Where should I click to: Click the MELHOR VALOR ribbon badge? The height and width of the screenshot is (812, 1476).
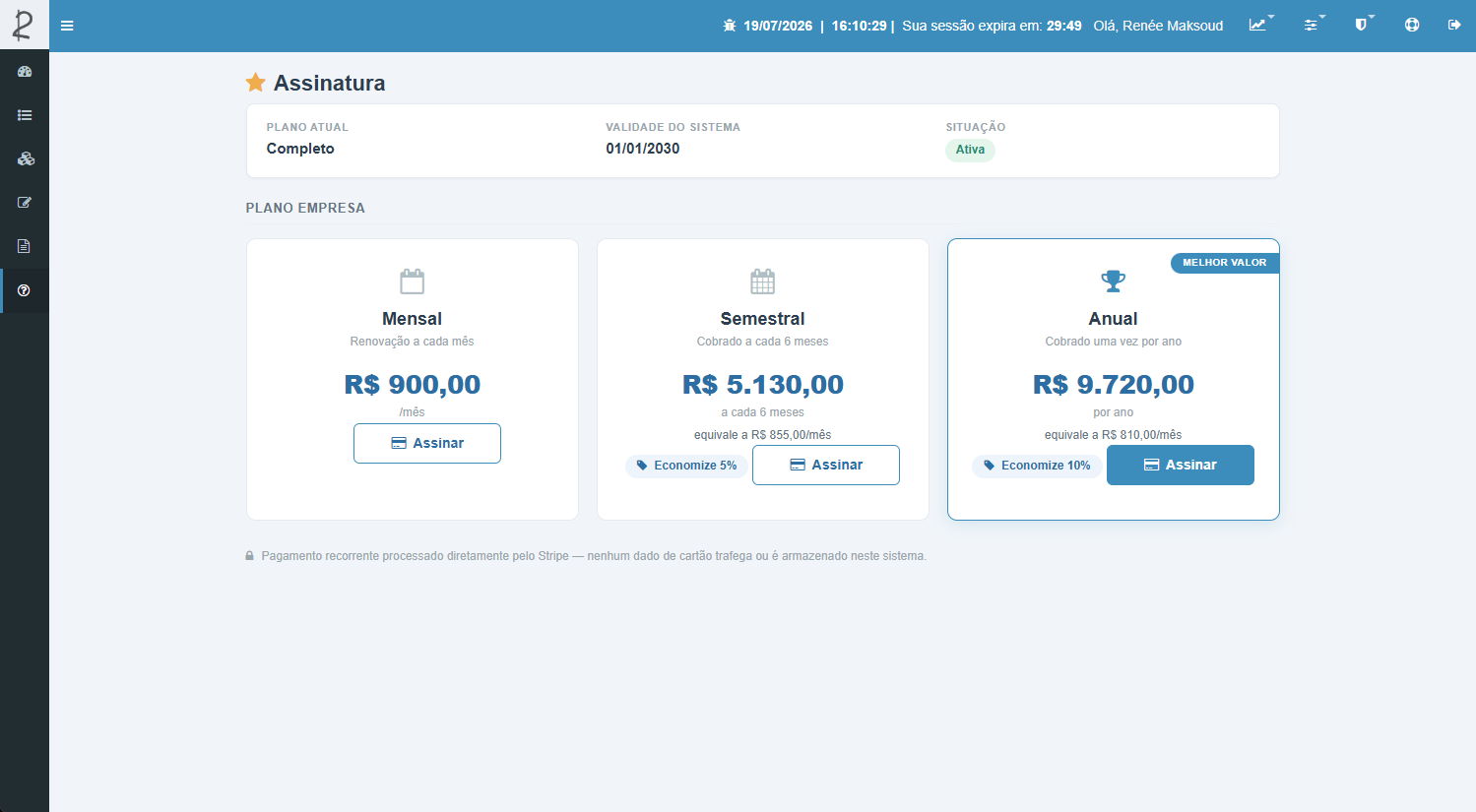pos(1225,263)
